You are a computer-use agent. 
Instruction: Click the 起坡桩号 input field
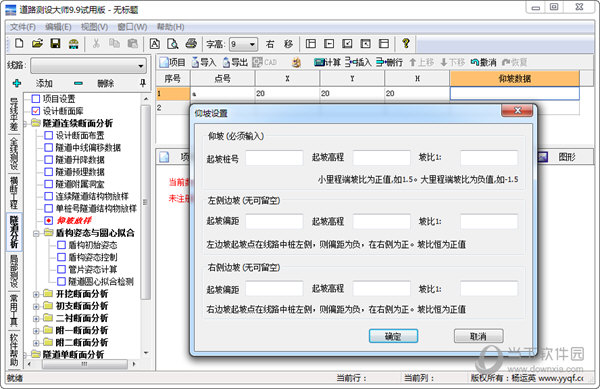[274, 158]
